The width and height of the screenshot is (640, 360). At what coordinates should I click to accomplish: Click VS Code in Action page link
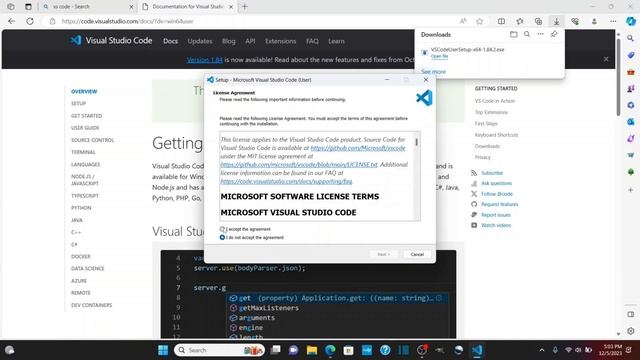tap(495, 101)
